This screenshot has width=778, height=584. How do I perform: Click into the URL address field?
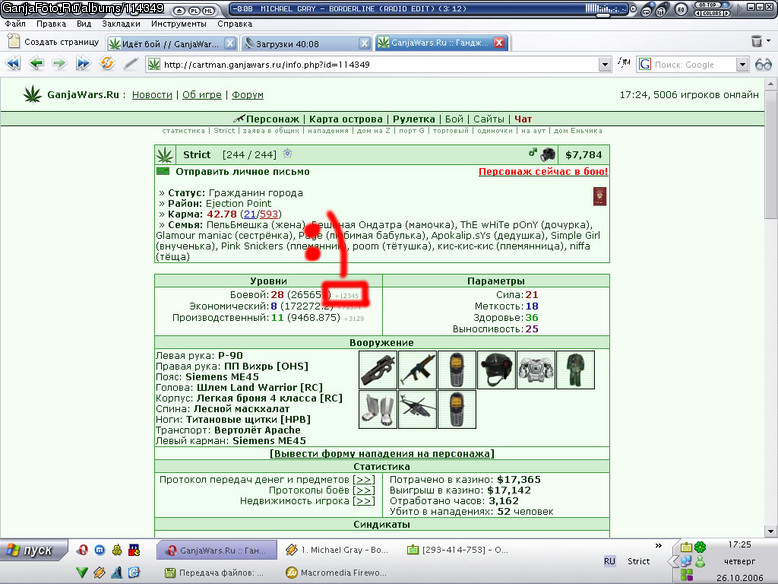pos(380,65)
